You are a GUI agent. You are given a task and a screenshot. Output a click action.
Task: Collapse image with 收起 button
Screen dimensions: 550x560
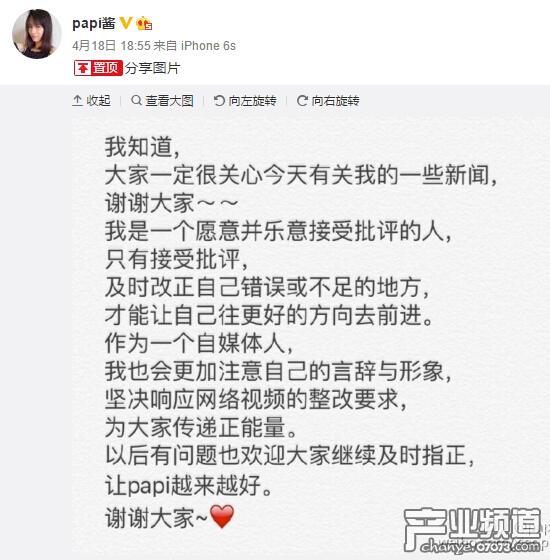91,101
